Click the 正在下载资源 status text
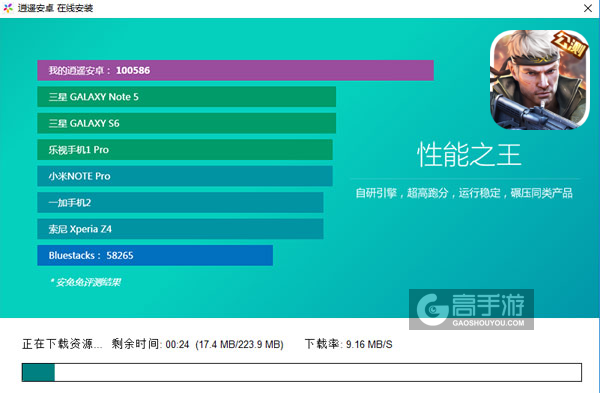The image size is (600, 393). pyautogui.click(x=62, y=344)
